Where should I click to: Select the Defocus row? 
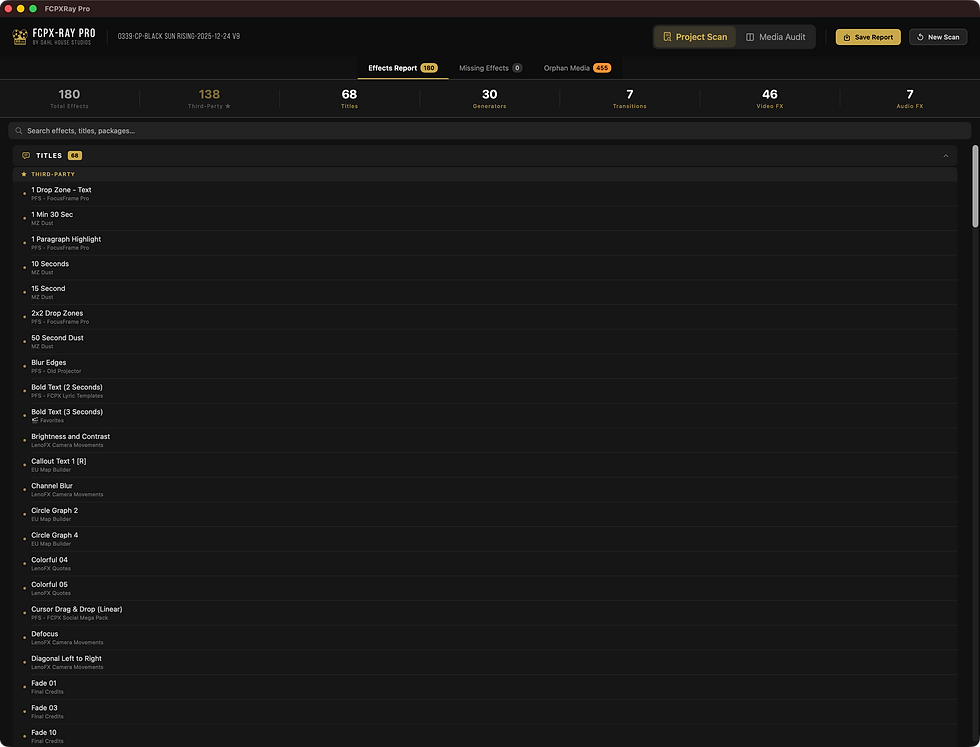(485, 638)
